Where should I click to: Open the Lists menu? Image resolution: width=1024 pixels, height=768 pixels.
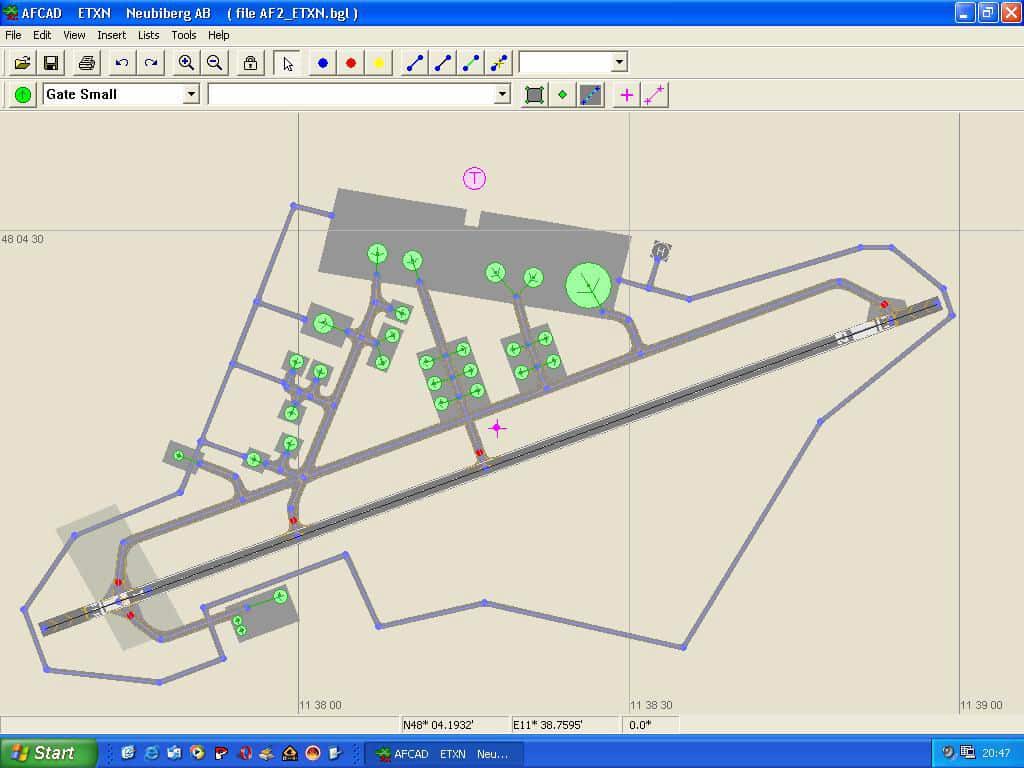pyautogui.click(x=148, y=35)
